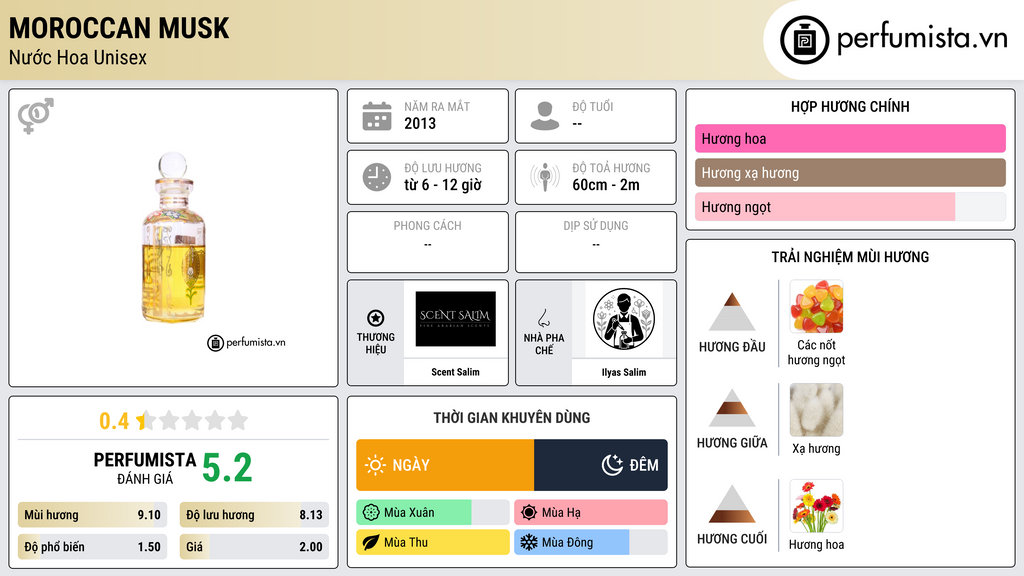Click the flower icon for Mùa Xuân
This screenshot has width=1024, height=576.
click(x=371, y=513)
